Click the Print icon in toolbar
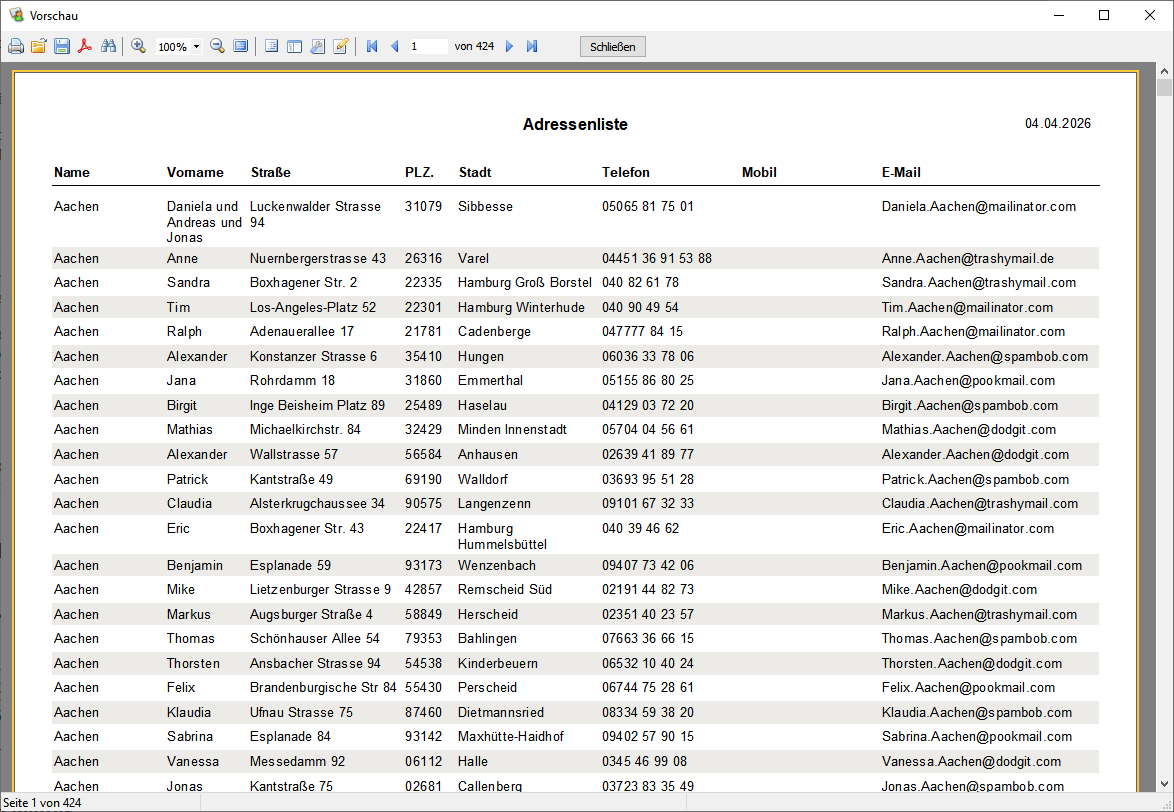 pyautogui.click(x=16, y=47)
